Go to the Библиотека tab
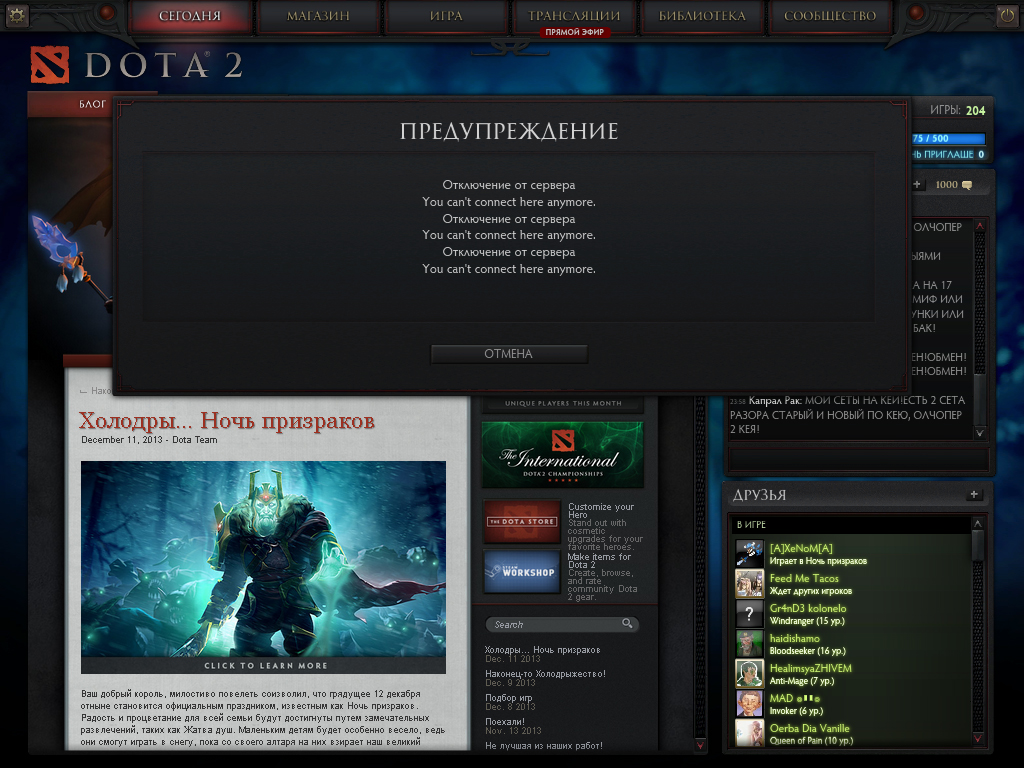This screenshot has width=1024, height=768. click(x=702, y=16)
